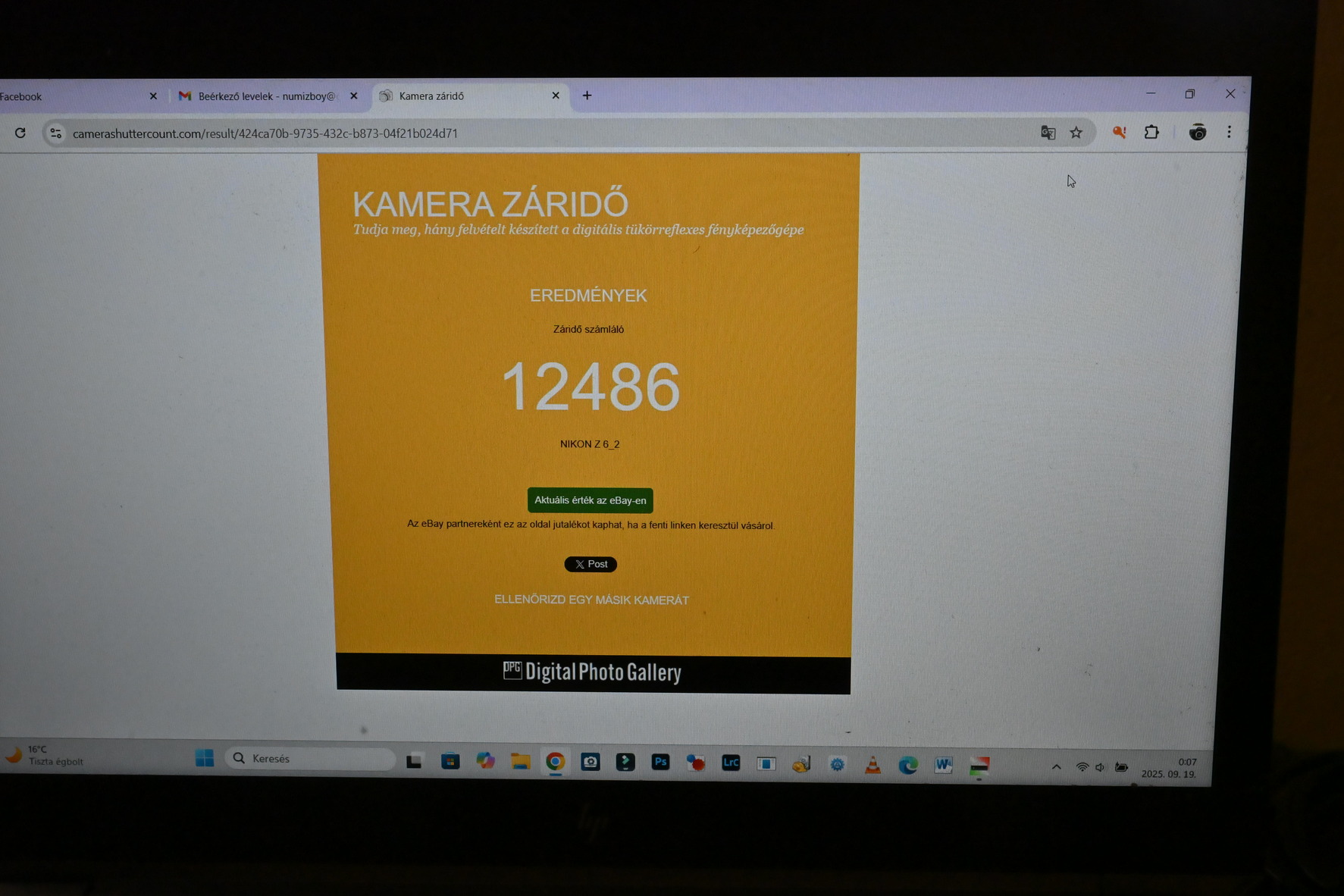Click the volume icon to adjust sound
The height and width of the screenshot is (896, 1344).
1101,767
